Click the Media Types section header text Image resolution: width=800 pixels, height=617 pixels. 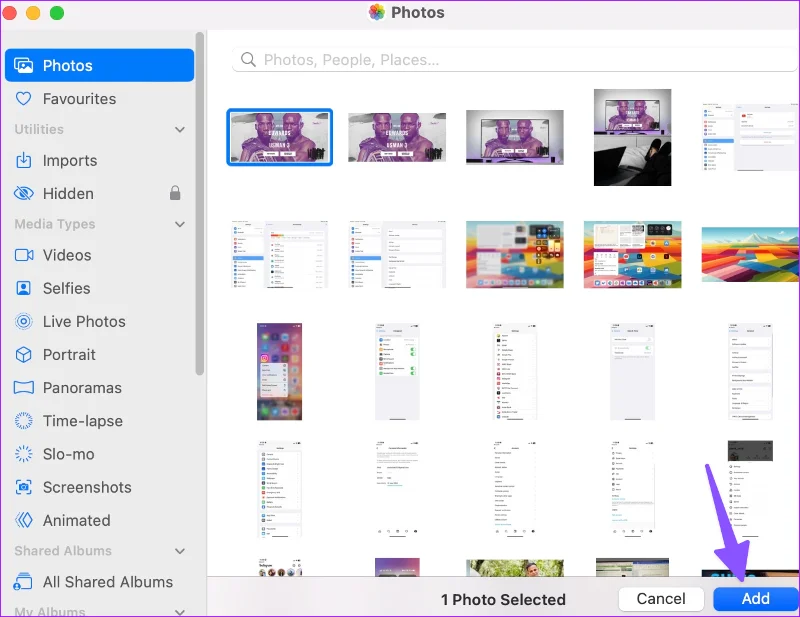55,224
